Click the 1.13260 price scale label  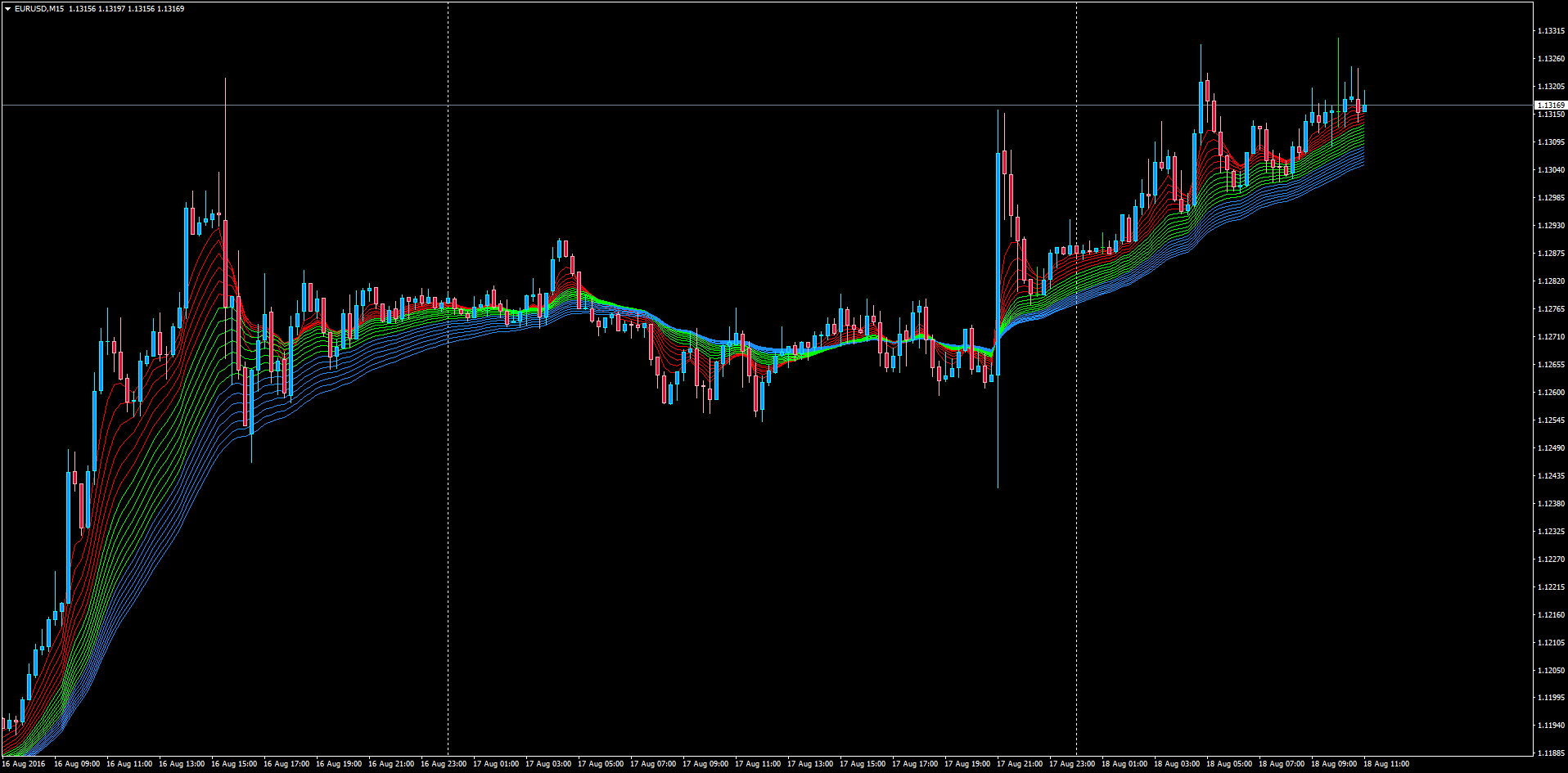(x=1552, y=59)
